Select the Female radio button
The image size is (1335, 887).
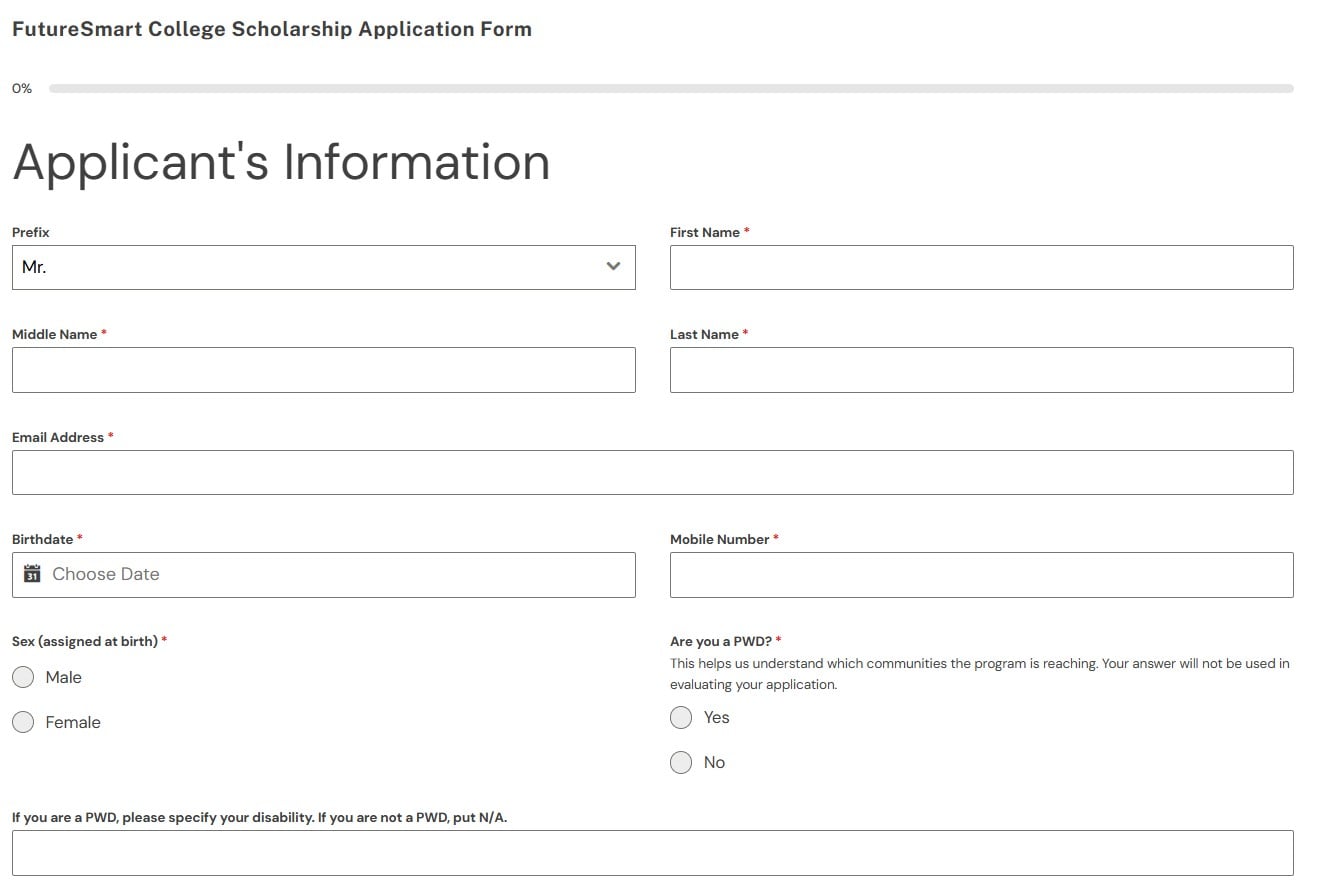[23, 722]
